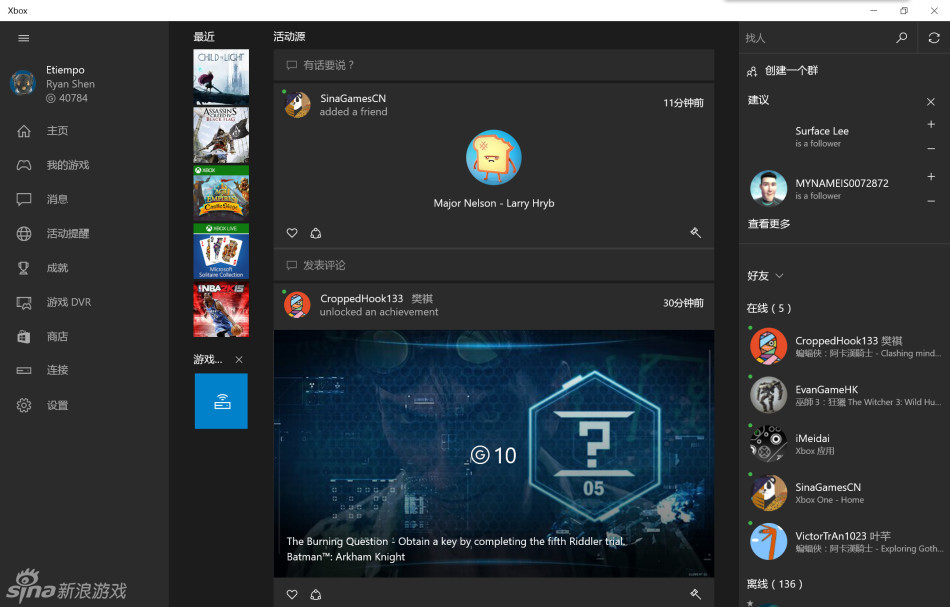The height and width of the screenshot is (607, 950).
Task: Click 查看更多 to see more suggestions
Action: 769,224
